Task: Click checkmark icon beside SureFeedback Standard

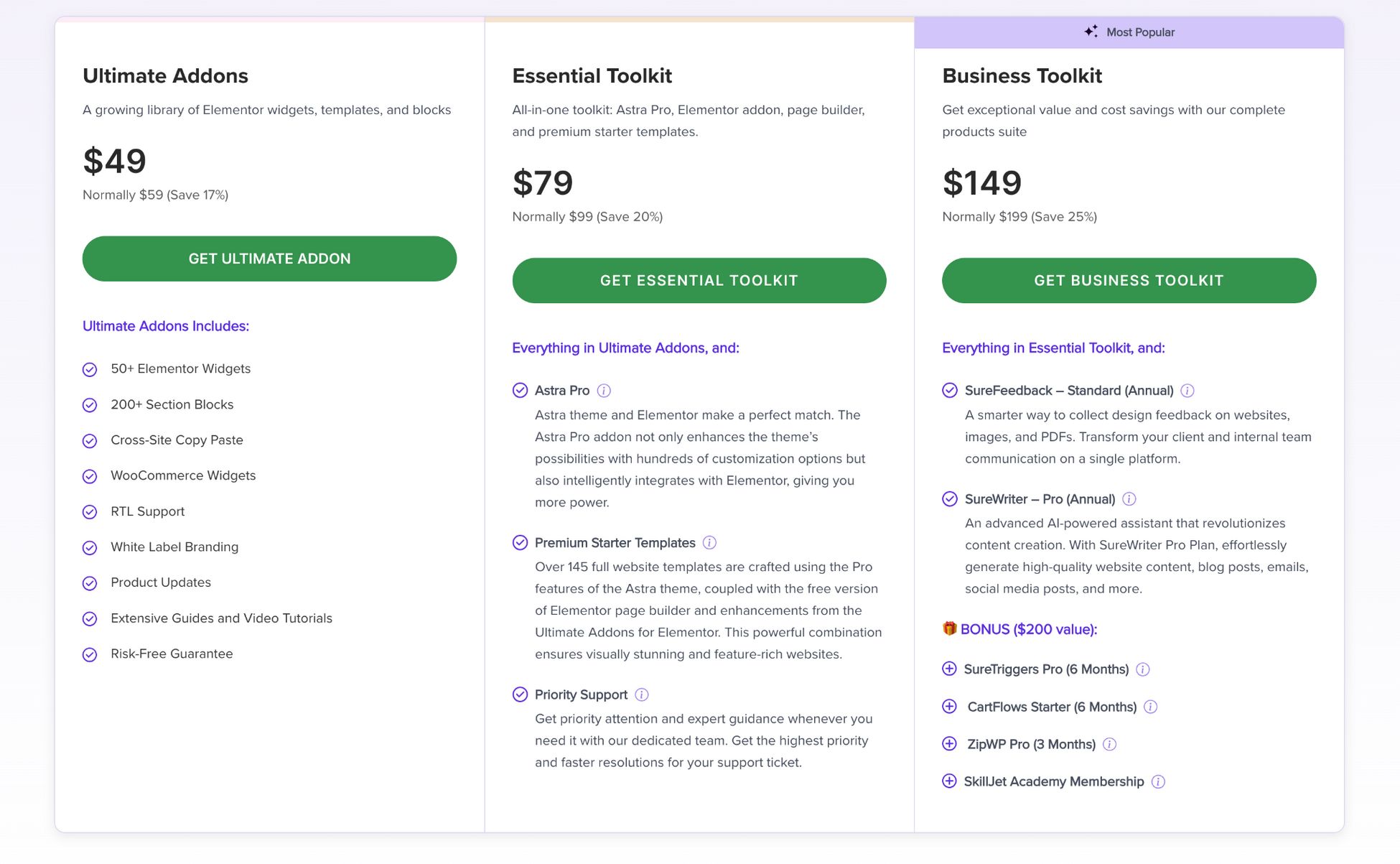Action: click(950, 390)
